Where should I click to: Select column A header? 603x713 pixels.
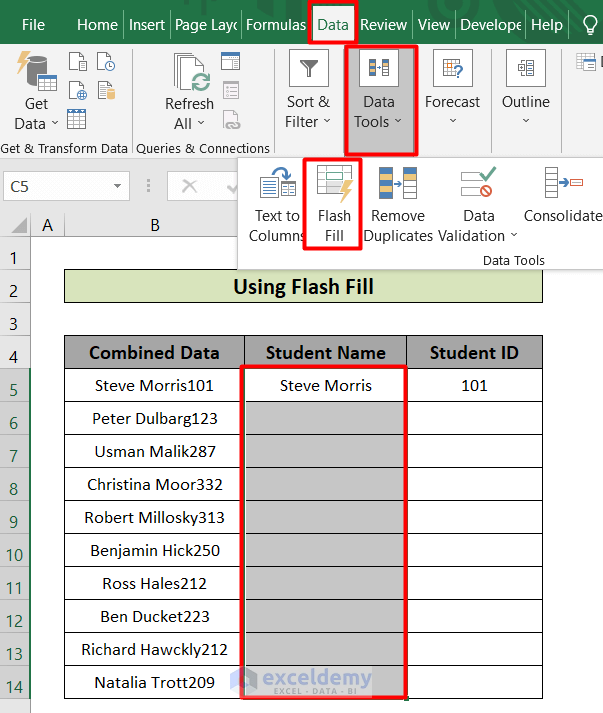[x=47, y=225]
